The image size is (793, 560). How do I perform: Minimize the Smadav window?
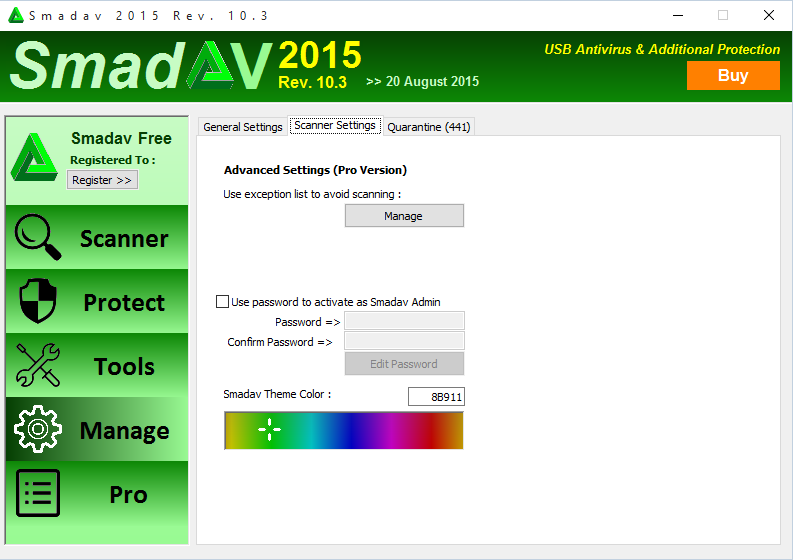pos(678,15)
